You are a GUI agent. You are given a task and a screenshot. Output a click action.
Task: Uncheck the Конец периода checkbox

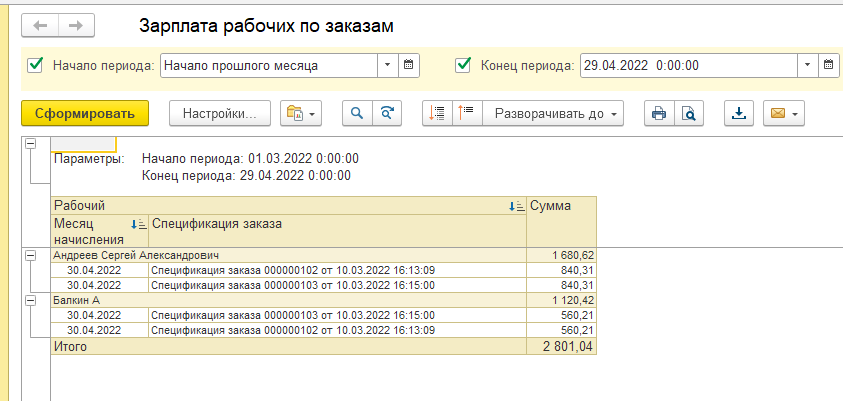pos(463,66)
